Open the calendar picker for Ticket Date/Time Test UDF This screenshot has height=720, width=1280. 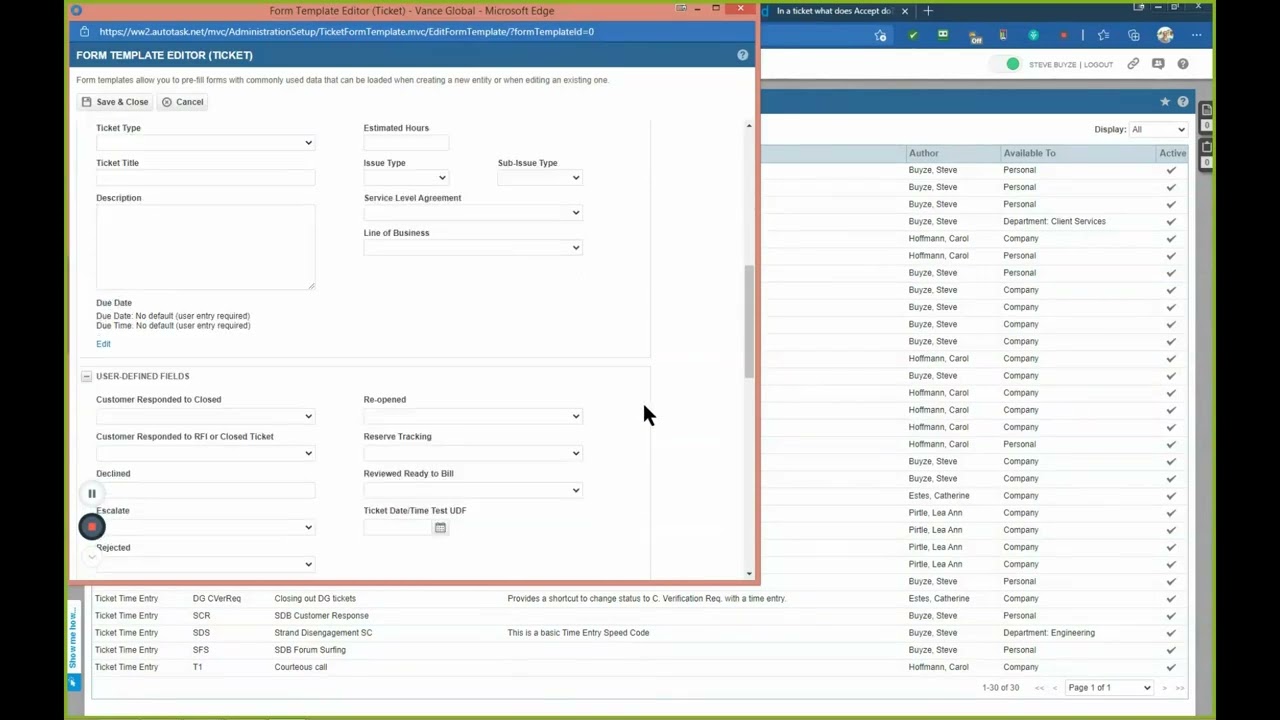click(440, 528)
